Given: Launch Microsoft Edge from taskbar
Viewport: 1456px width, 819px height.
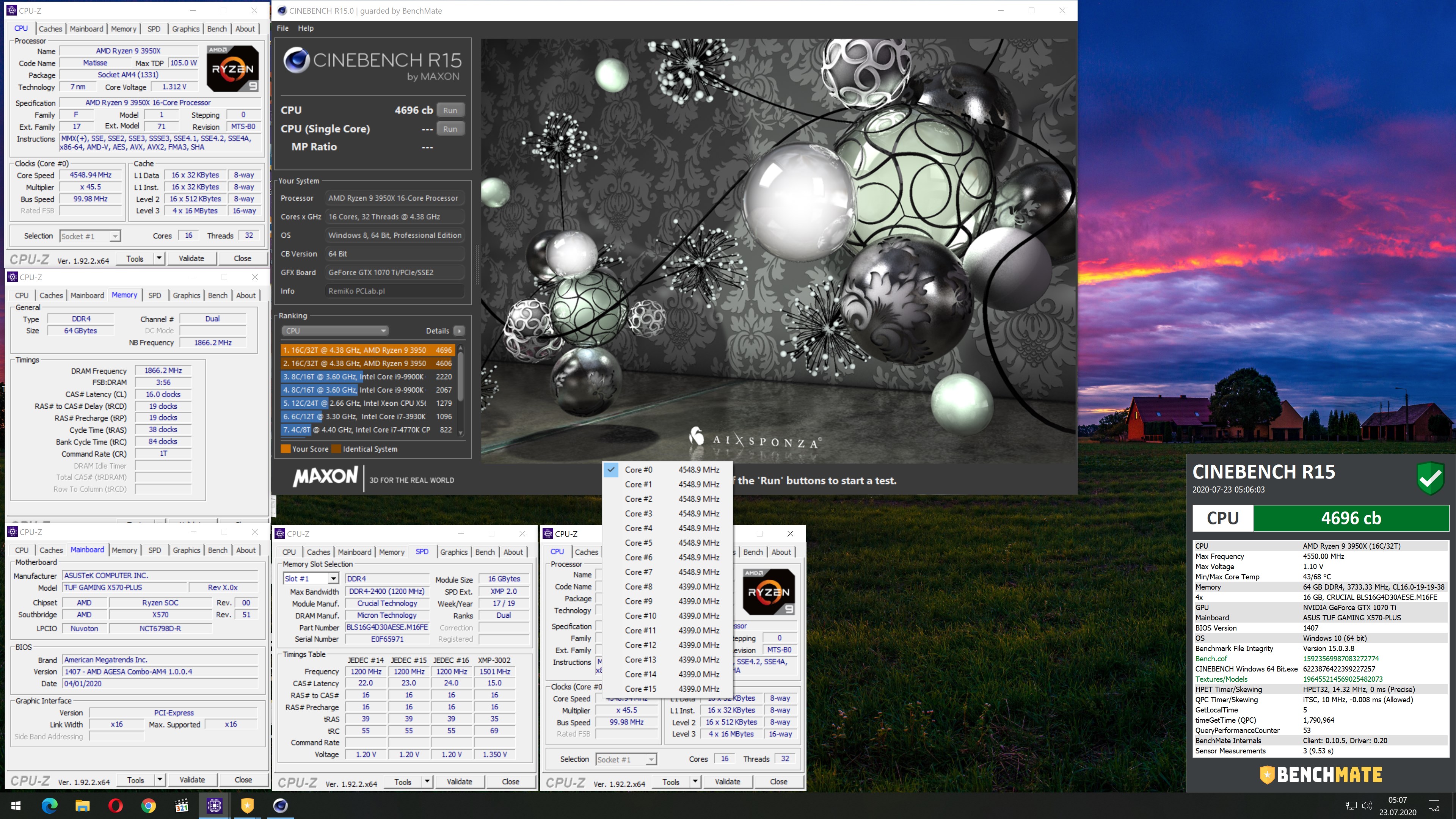Looking at the screenshot, I should 49,805.
